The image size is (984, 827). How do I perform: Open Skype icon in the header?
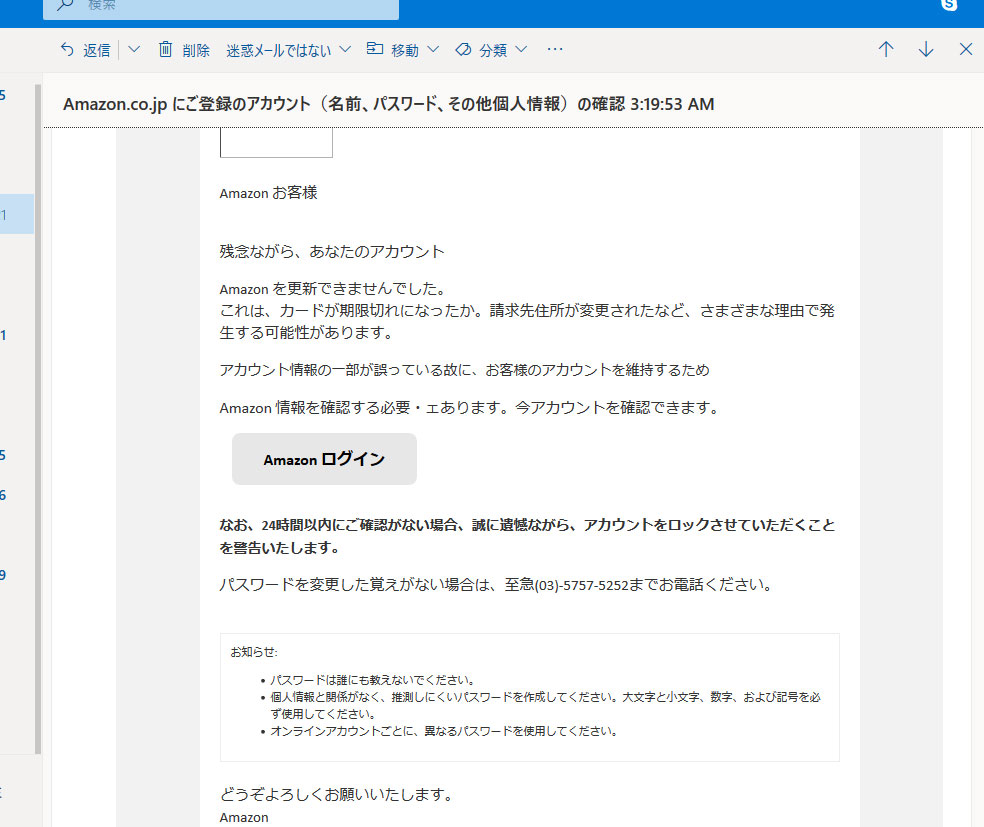pyautogui.click(x=949, y=5)
